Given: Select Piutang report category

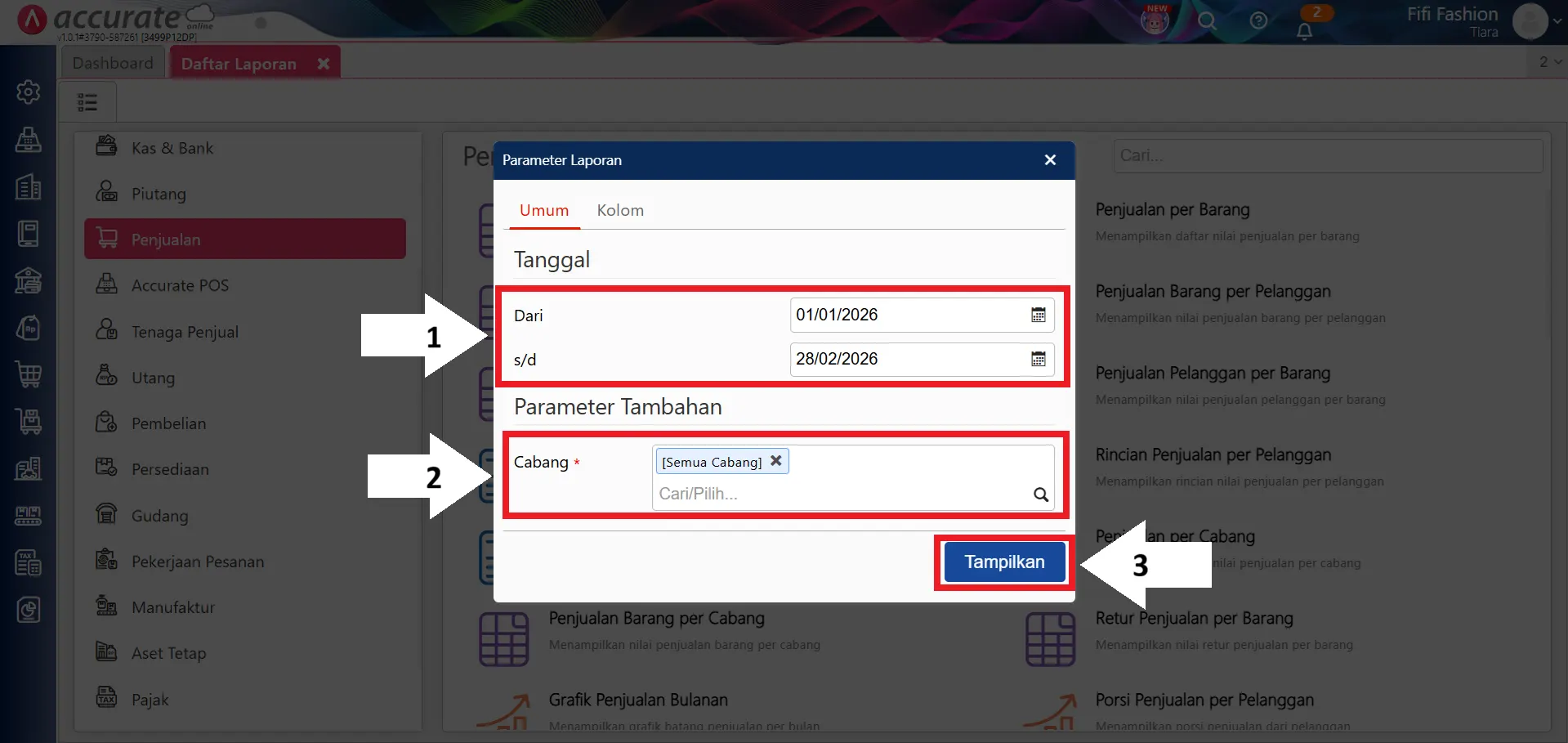Looking at the screenshot, I should tap(245, 194).
